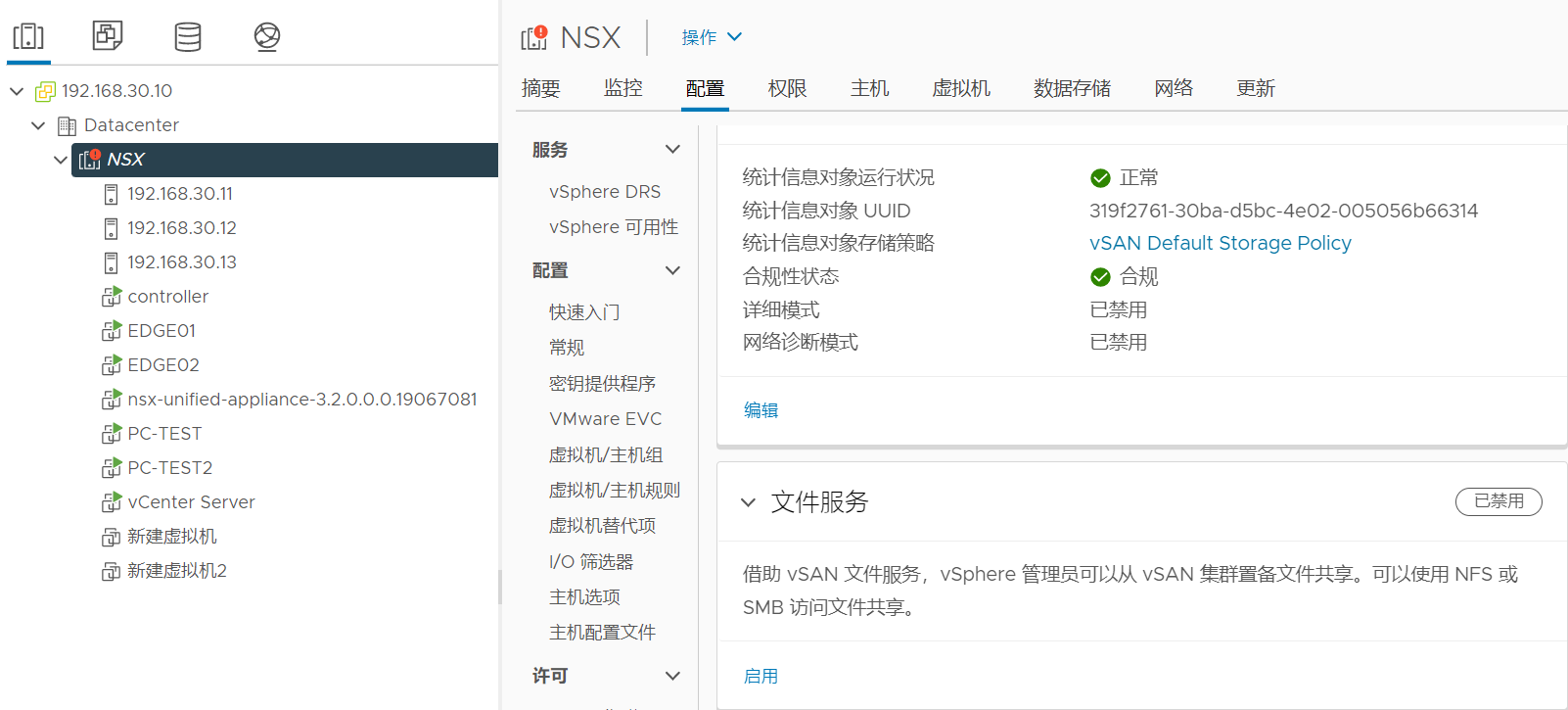
Task: Switch to the 网络 tab
Action: click(x=1174, y=88)
